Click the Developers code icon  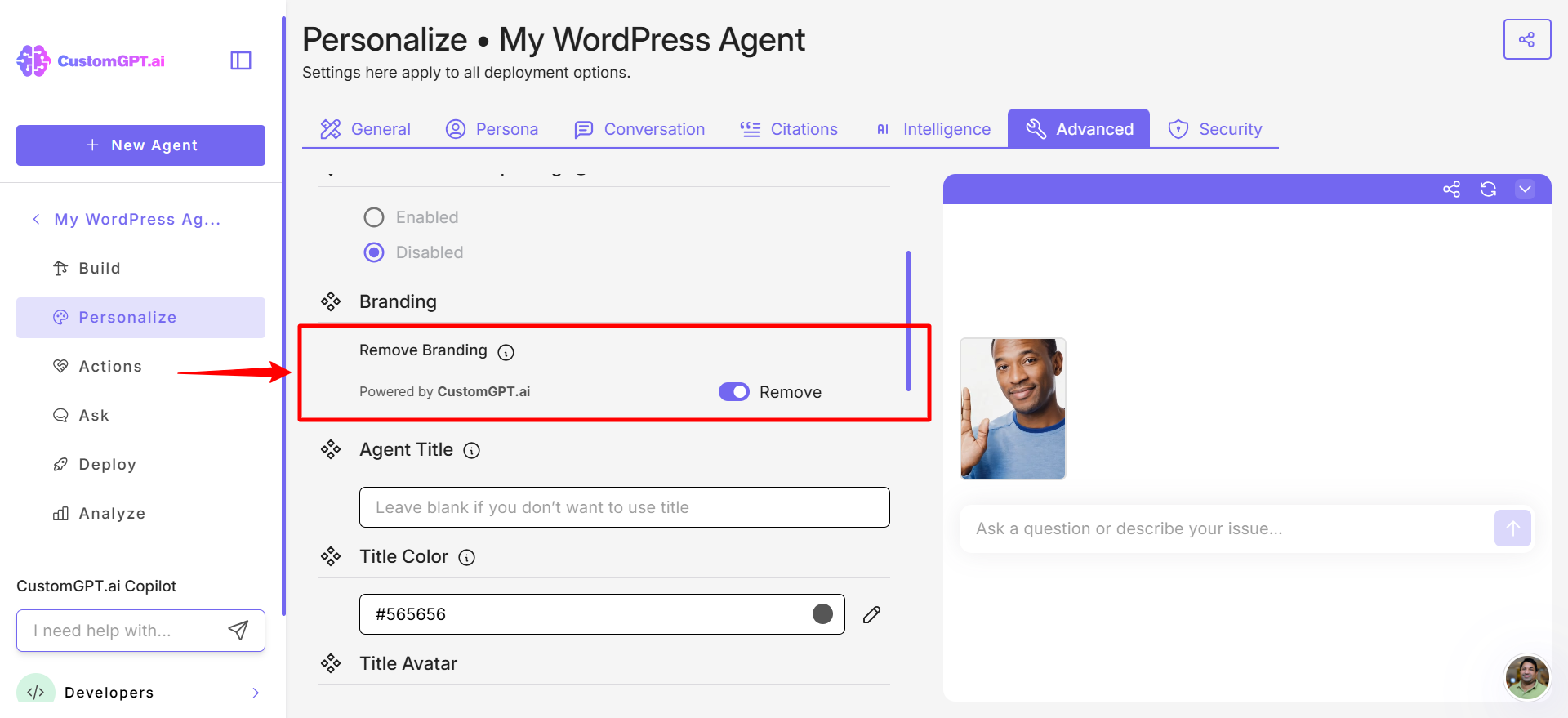click(36, 691)
